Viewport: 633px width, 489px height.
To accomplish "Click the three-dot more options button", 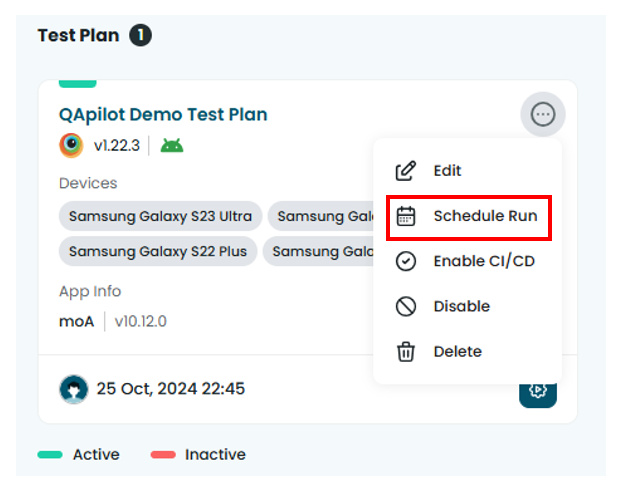I will point(543,115).
